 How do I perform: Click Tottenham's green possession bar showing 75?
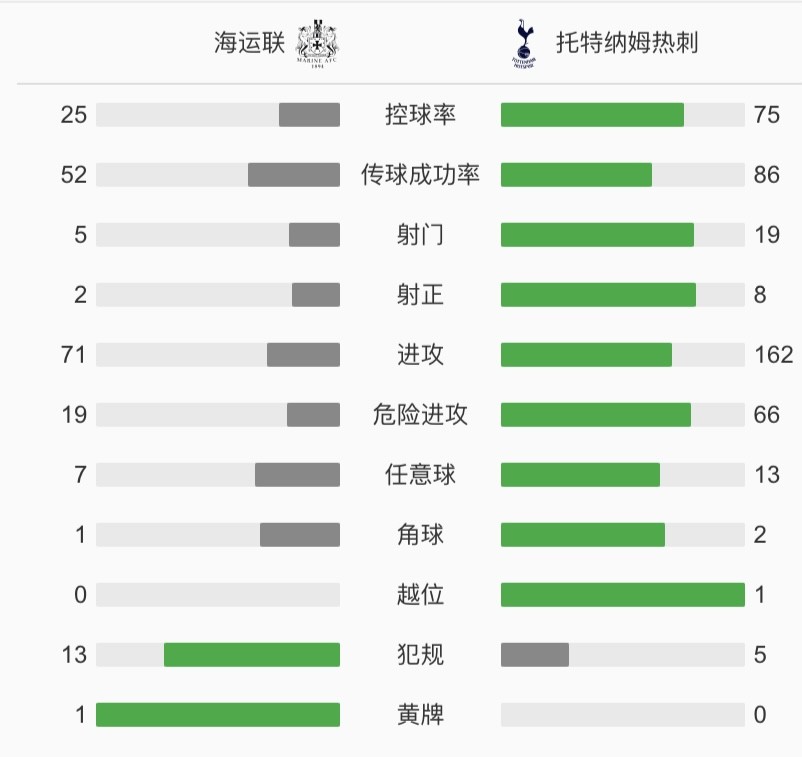point(592,115)
